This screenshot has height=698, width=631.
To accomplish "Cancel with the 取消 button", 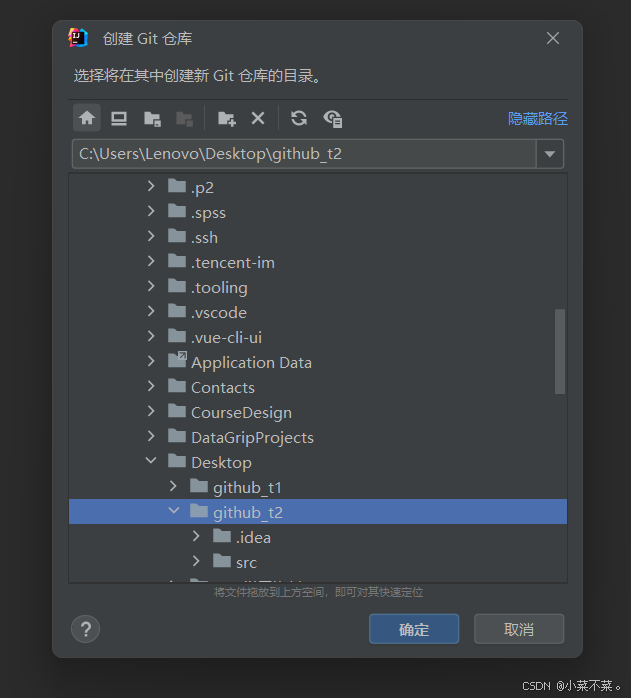I will pos(519,629).
